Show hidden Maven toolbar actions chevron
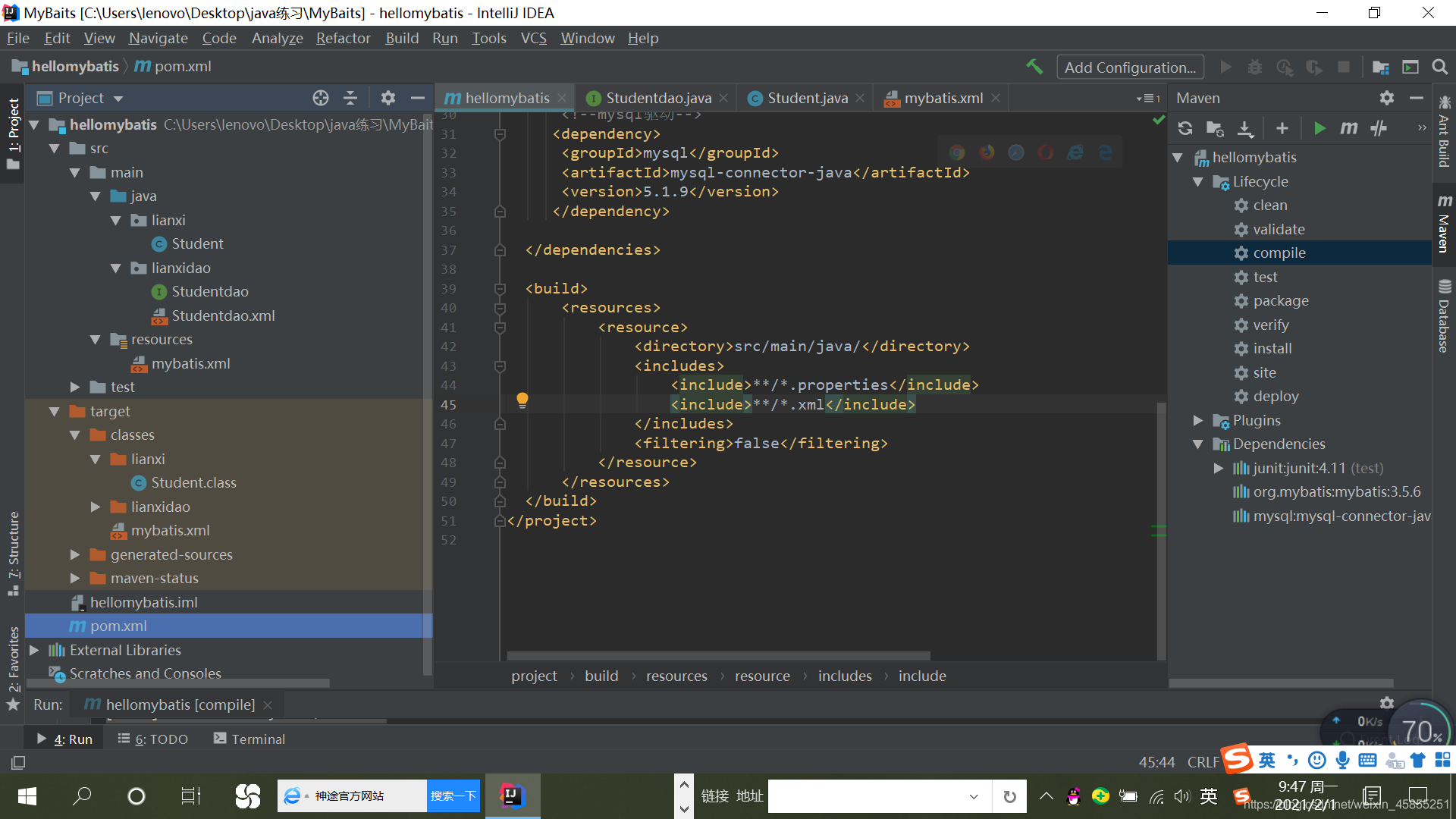Image resolution: width=1456 pixels, height=819 pixels. [x=1422, y=128]
